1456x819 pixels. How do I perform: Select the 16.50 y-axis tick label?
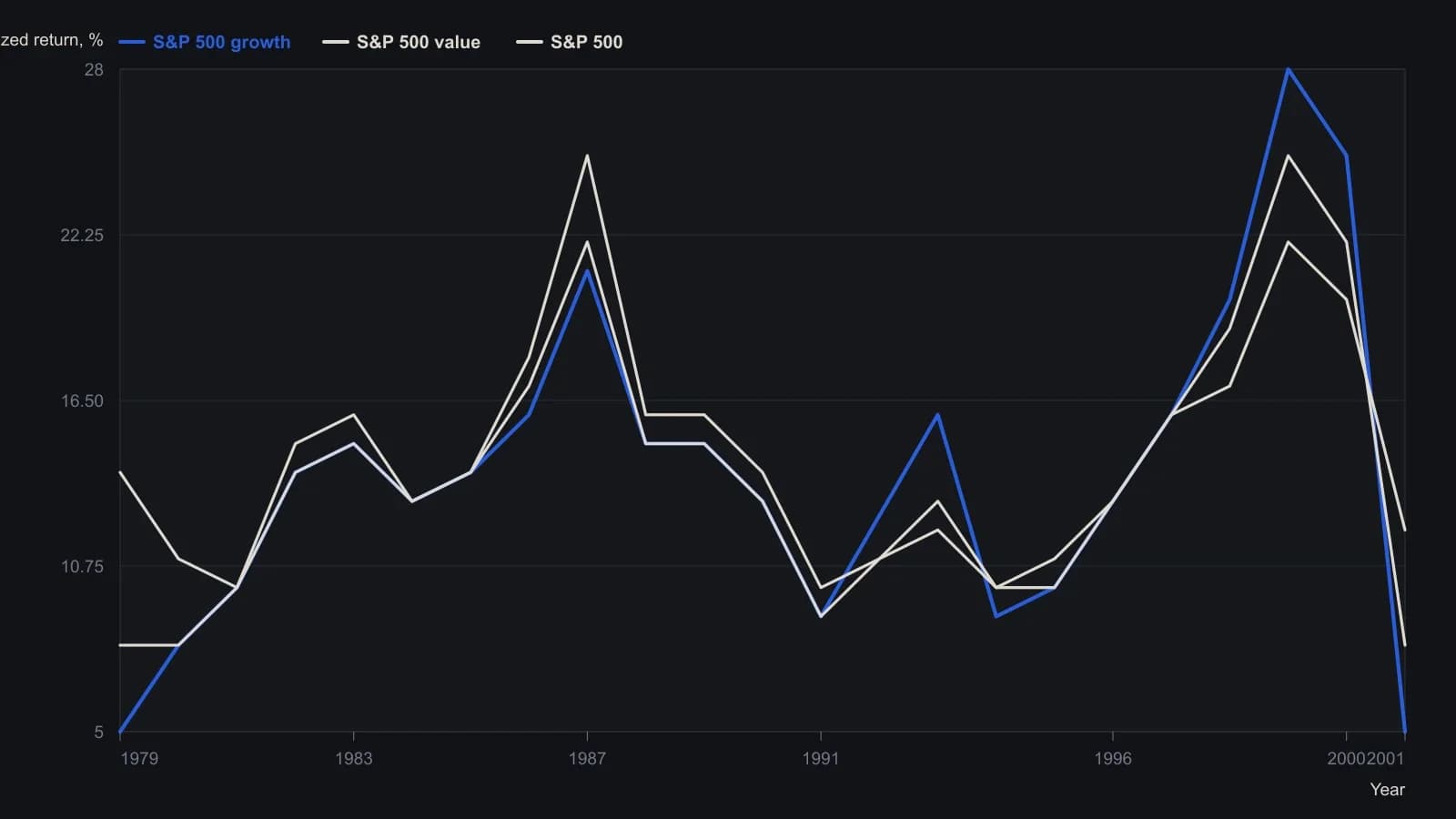click(x=82, y=401)
